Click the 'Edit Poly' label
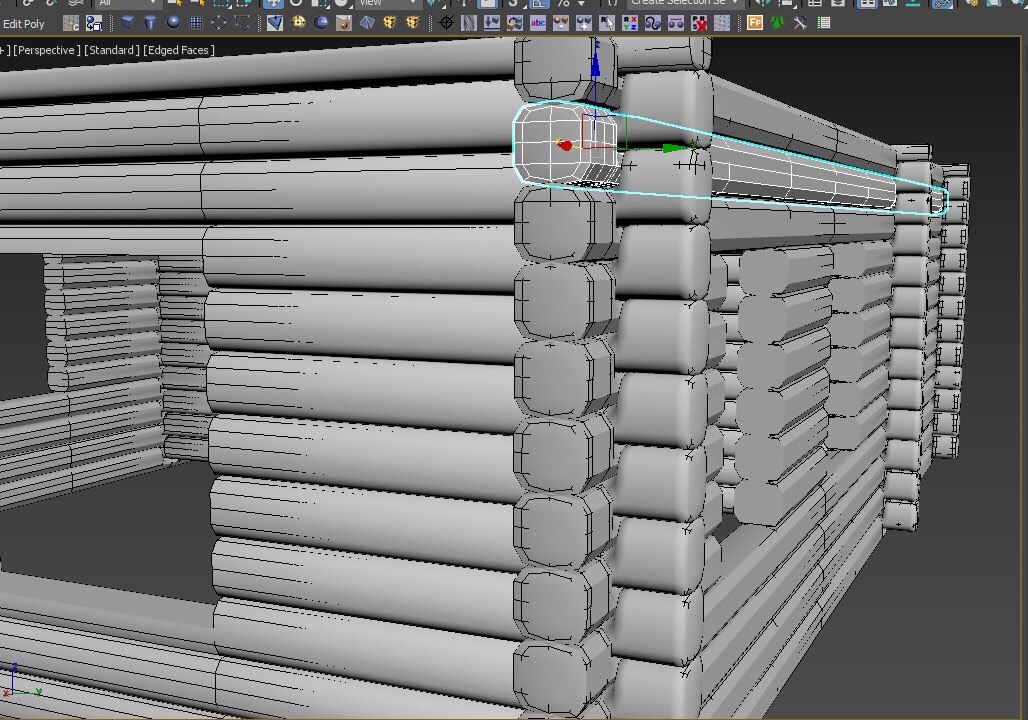Screen dimensions: 1028x720 coord(24,24)
